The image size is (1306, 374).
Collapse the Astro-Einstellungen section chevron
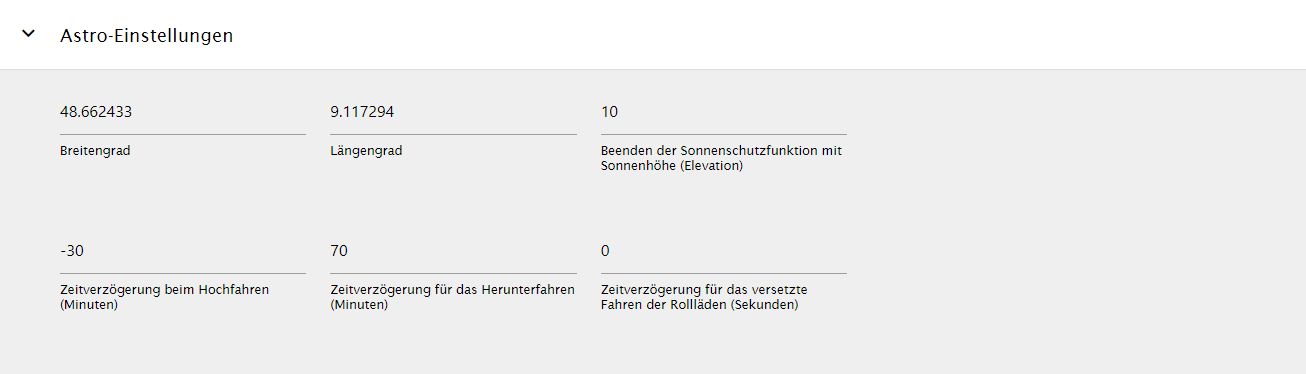coord(29,34)
